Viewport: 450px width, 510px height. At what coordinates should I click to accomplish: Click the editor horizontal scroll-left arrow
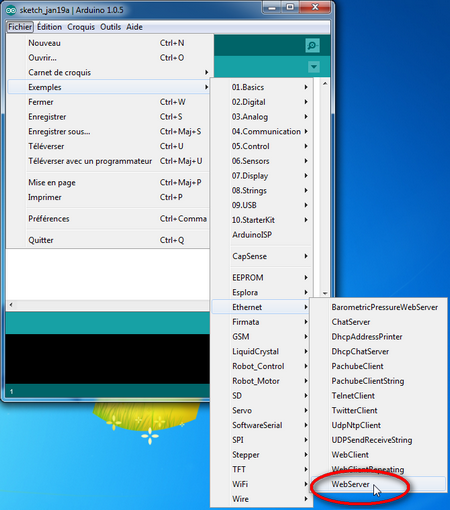coord(11,305)
